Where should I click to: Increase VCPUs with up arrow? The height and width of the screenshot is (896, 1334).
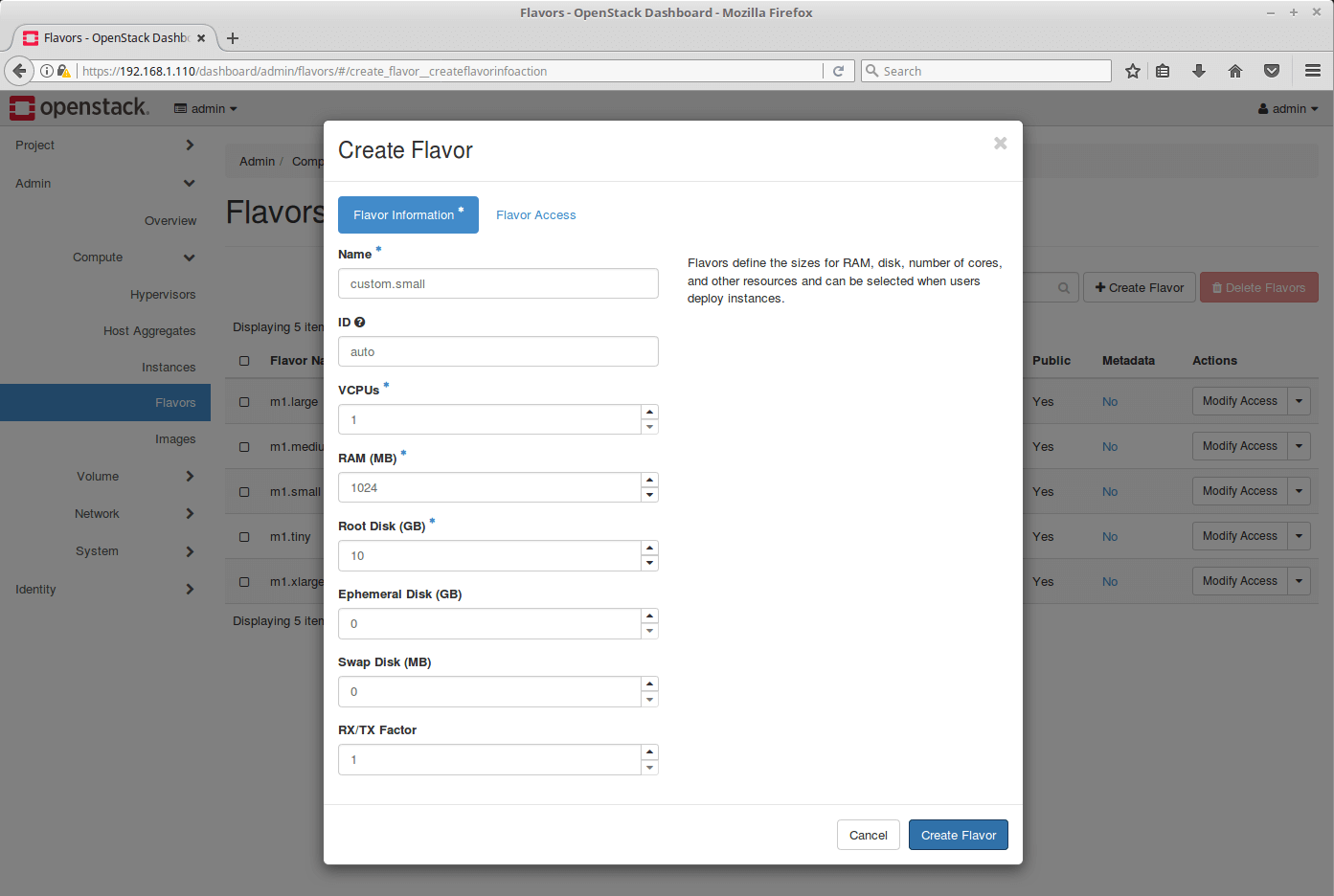click(x=649, y=412)
